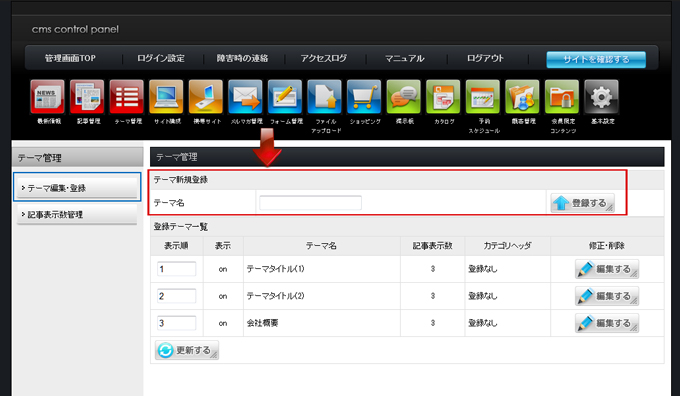Select ログアウト in top navigation
The image size is (680, 396).
(x=485, y=58)
